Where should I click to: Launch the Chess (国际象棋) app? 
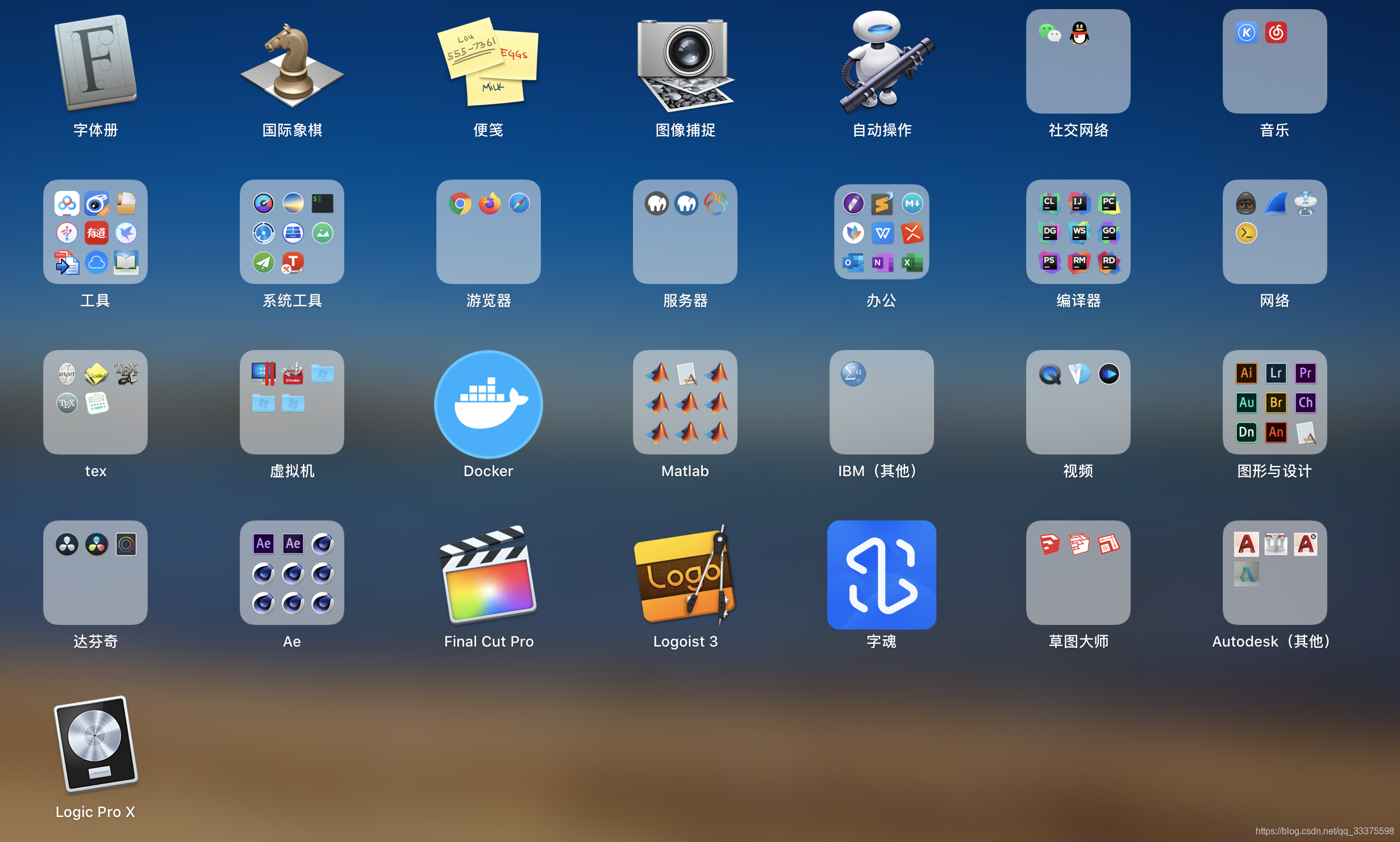click(292, 65)
